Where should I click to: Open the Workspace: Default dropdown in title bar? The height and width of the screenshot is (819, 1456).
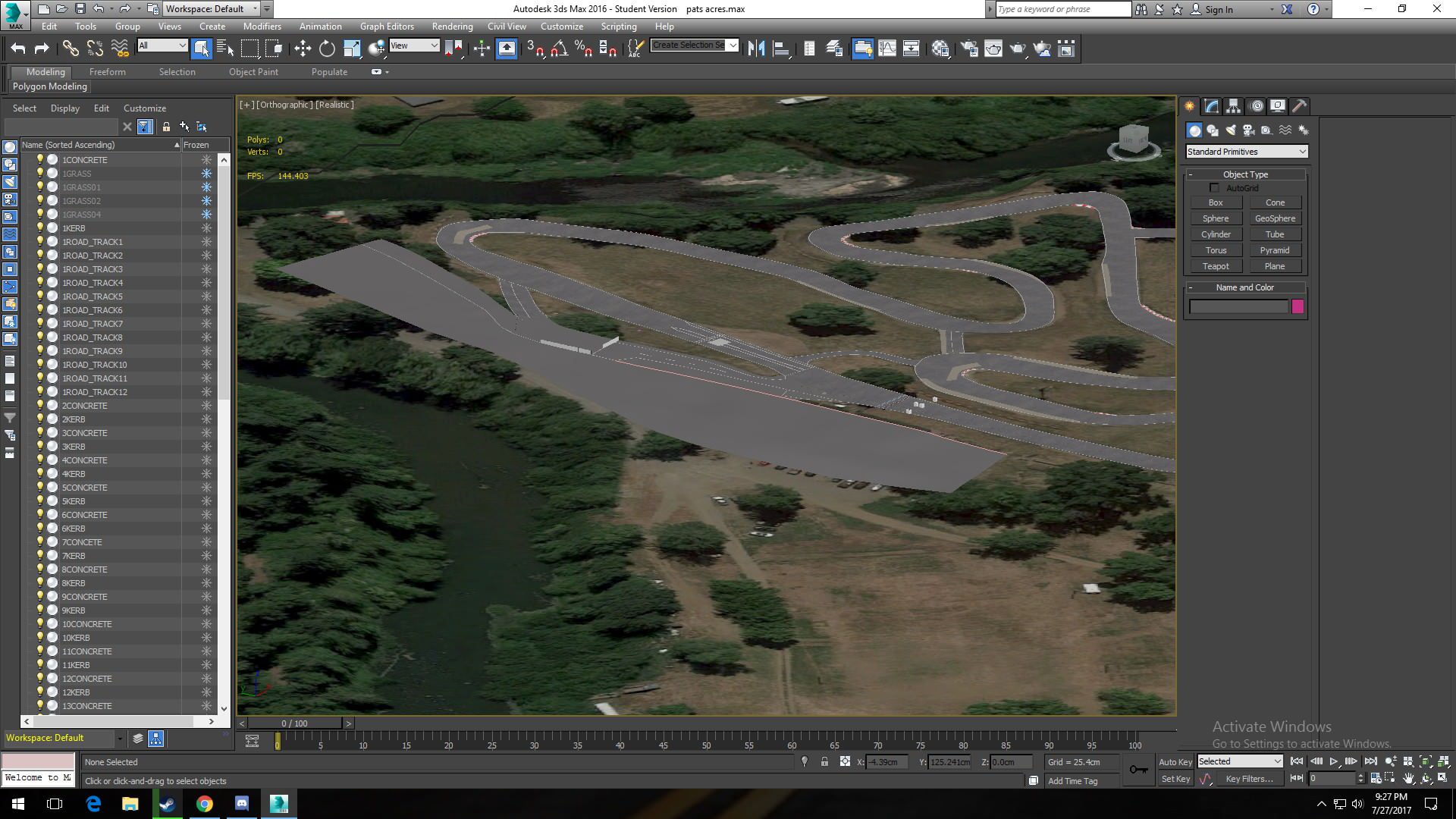[212, 9]
